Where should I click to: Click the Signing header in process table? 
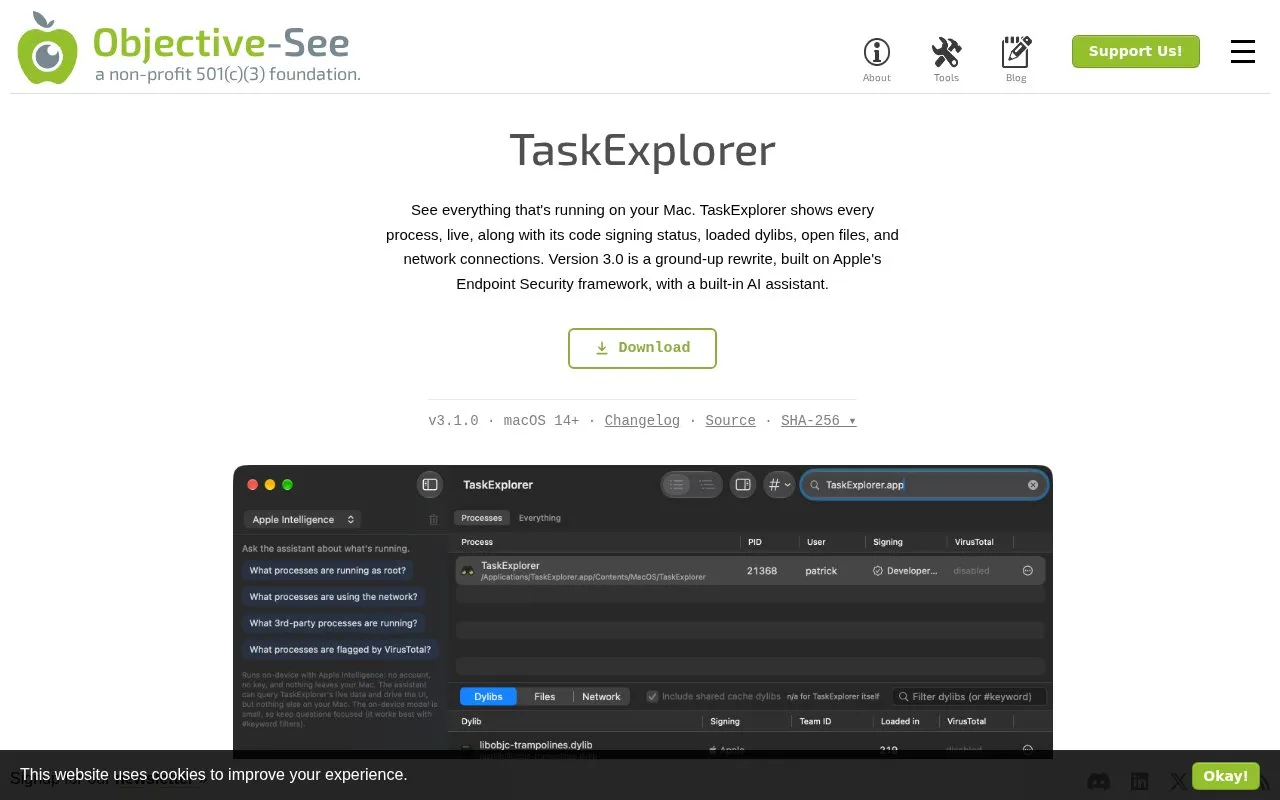888,542
